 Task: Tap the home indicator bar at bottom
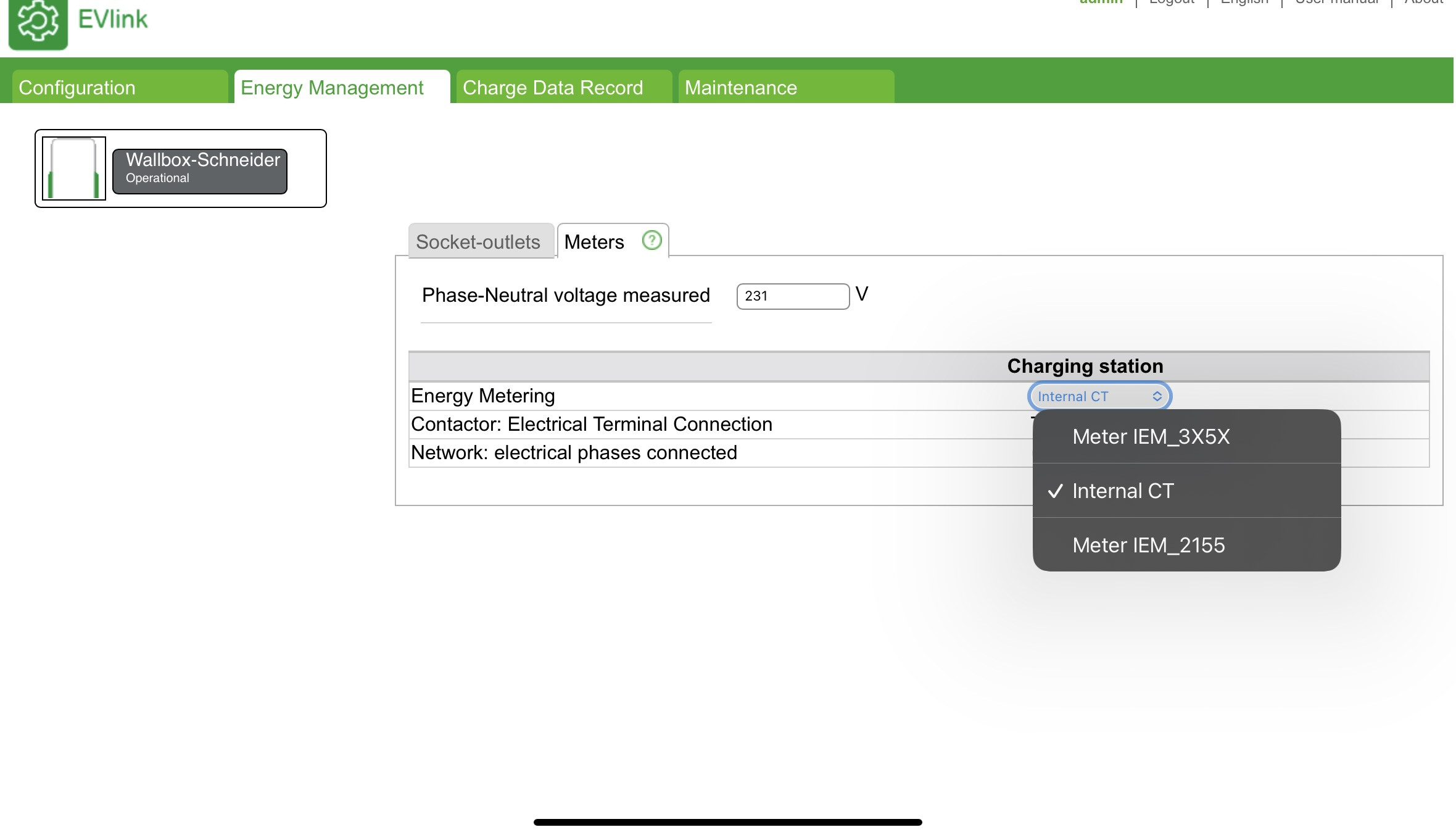click(x=727, y=822)
